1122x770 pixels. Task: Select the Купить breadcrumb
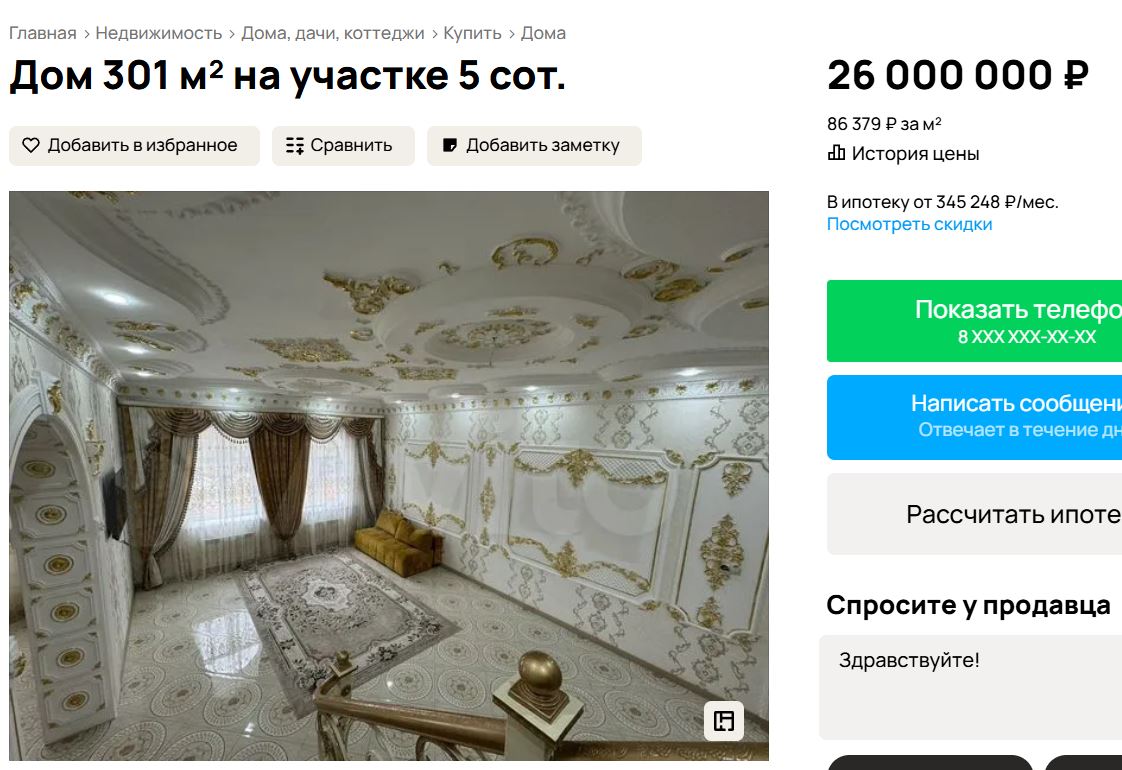472,33
